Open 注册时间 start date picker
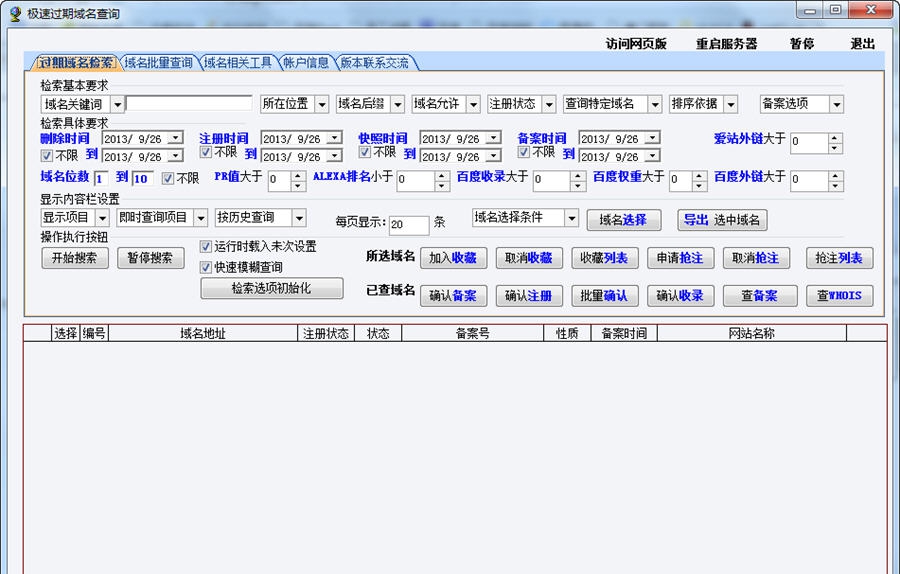 click(x=334, y=138)
